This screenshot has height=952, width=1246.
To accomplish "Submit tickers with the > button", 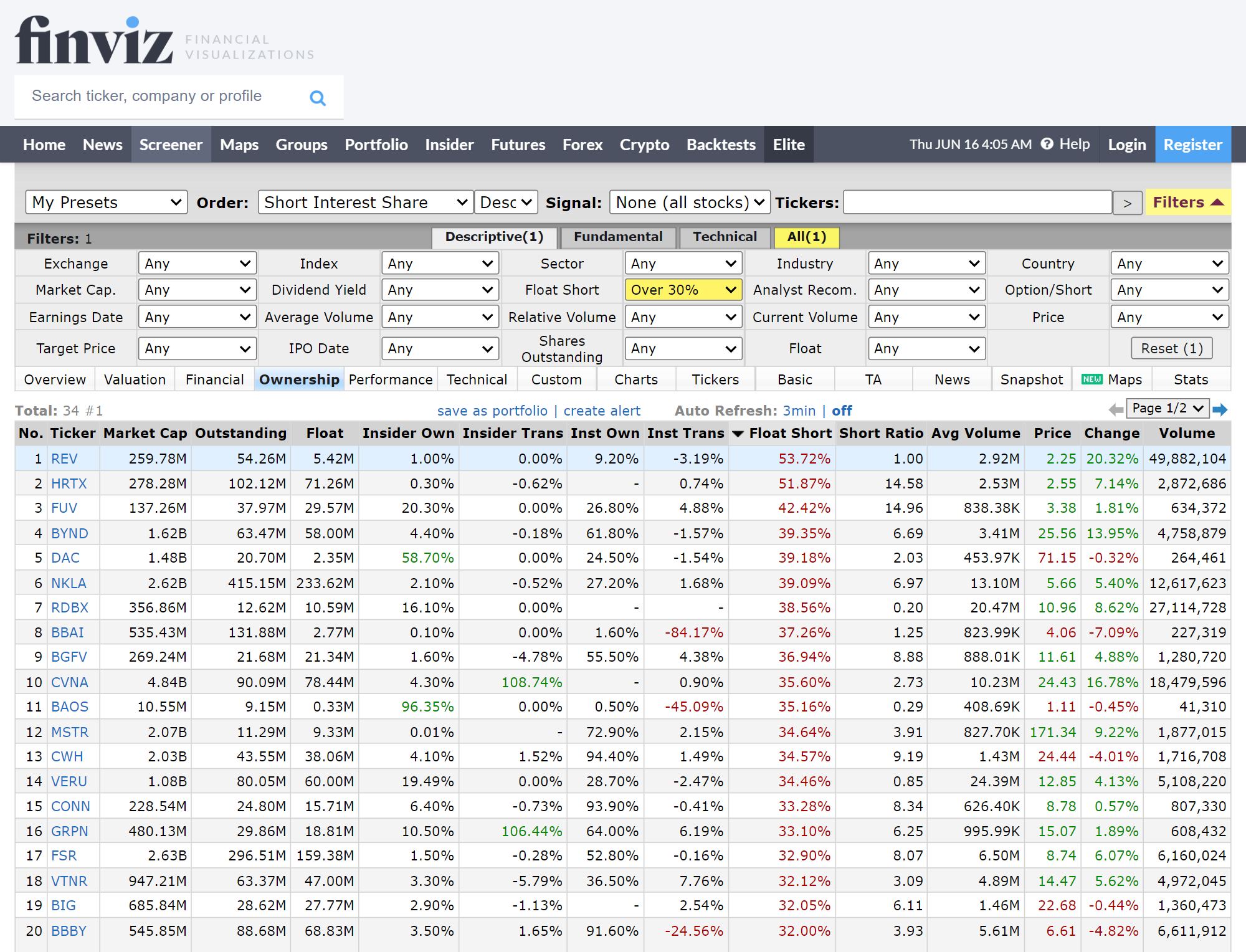I will click(x=1127, y=203).
